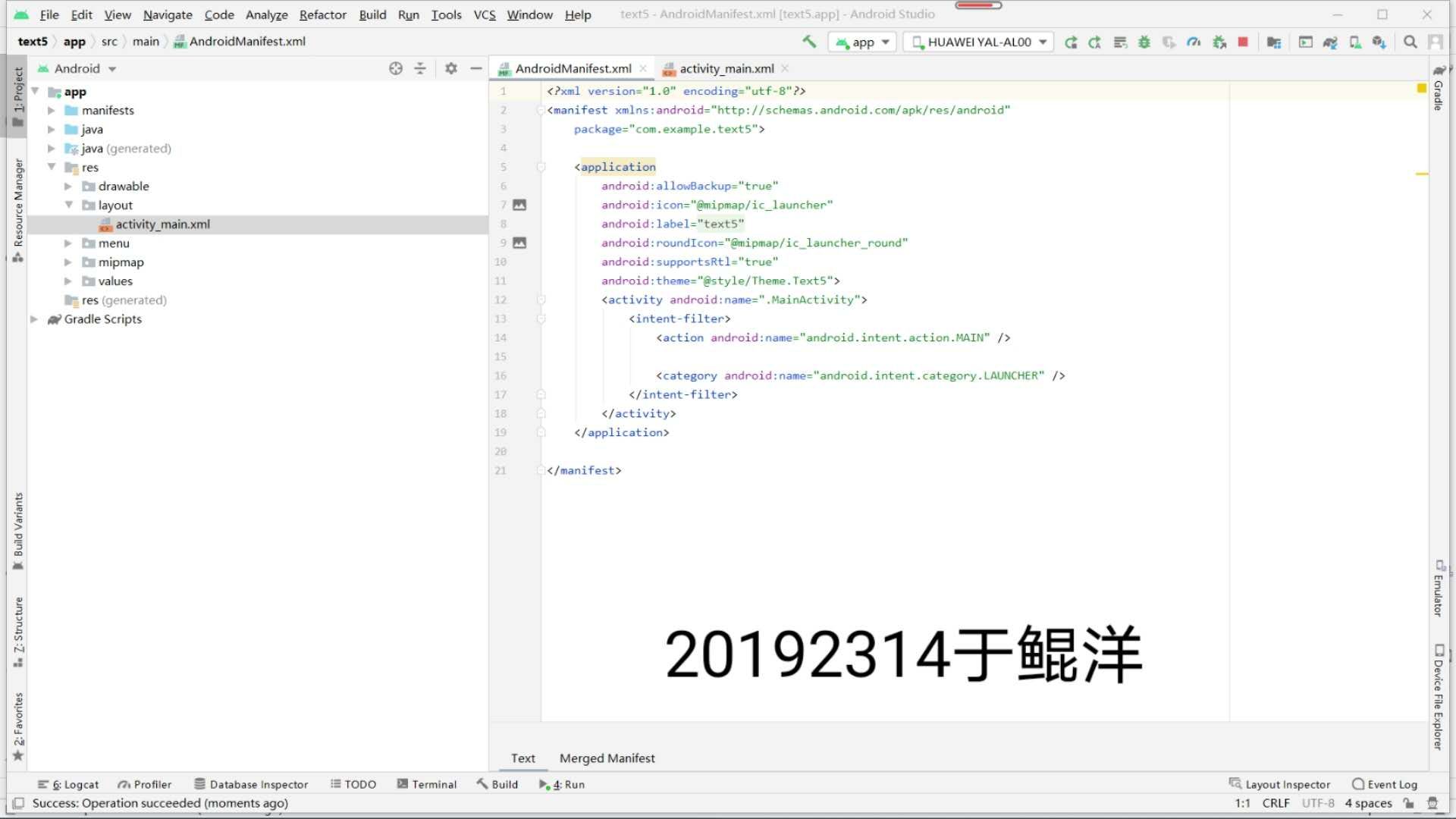Viewport: 1456px width, 819px height.
Task: Expand the Gradle Scripts tree node
Action: pyautogui.click(x=34, y=319)
